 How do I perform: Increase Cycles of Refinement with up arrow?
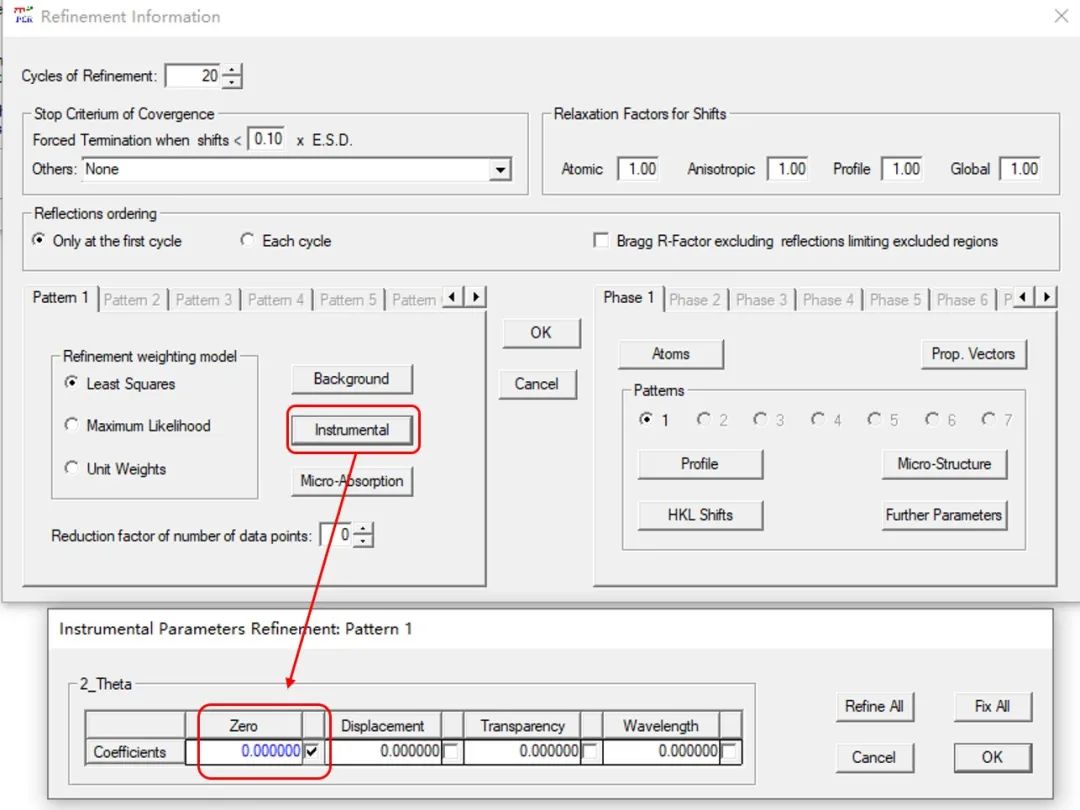(x=233, y=70)
